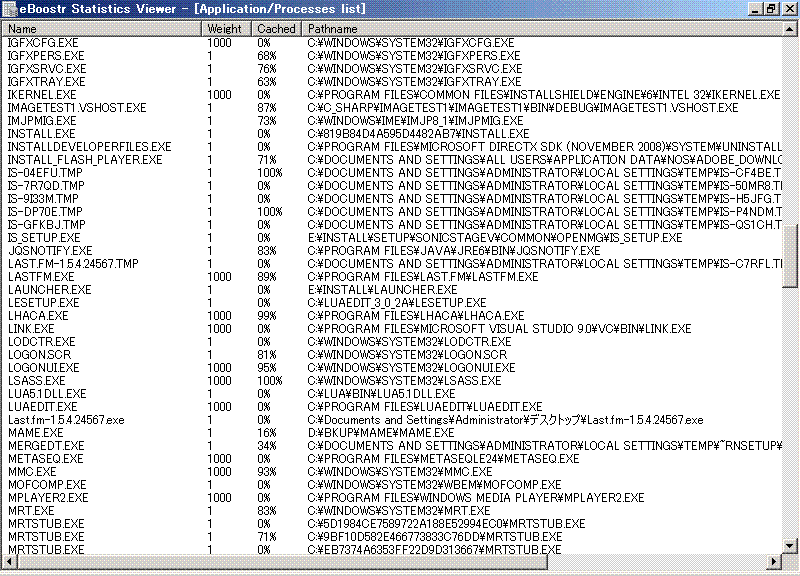The height and width of the screenshot is (576, 800).
Task: Select the JQSNOTIFY.EXE row
Action: pos(392,251)
